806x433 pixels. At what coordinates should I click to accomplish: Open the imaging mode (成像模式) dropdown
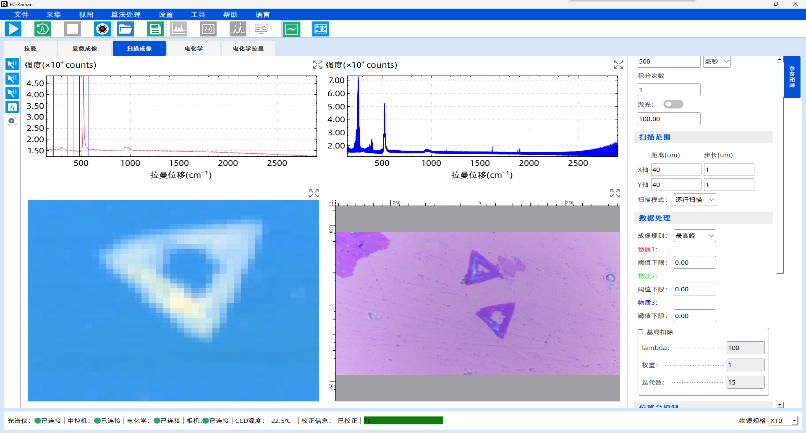tap(695, 236)
